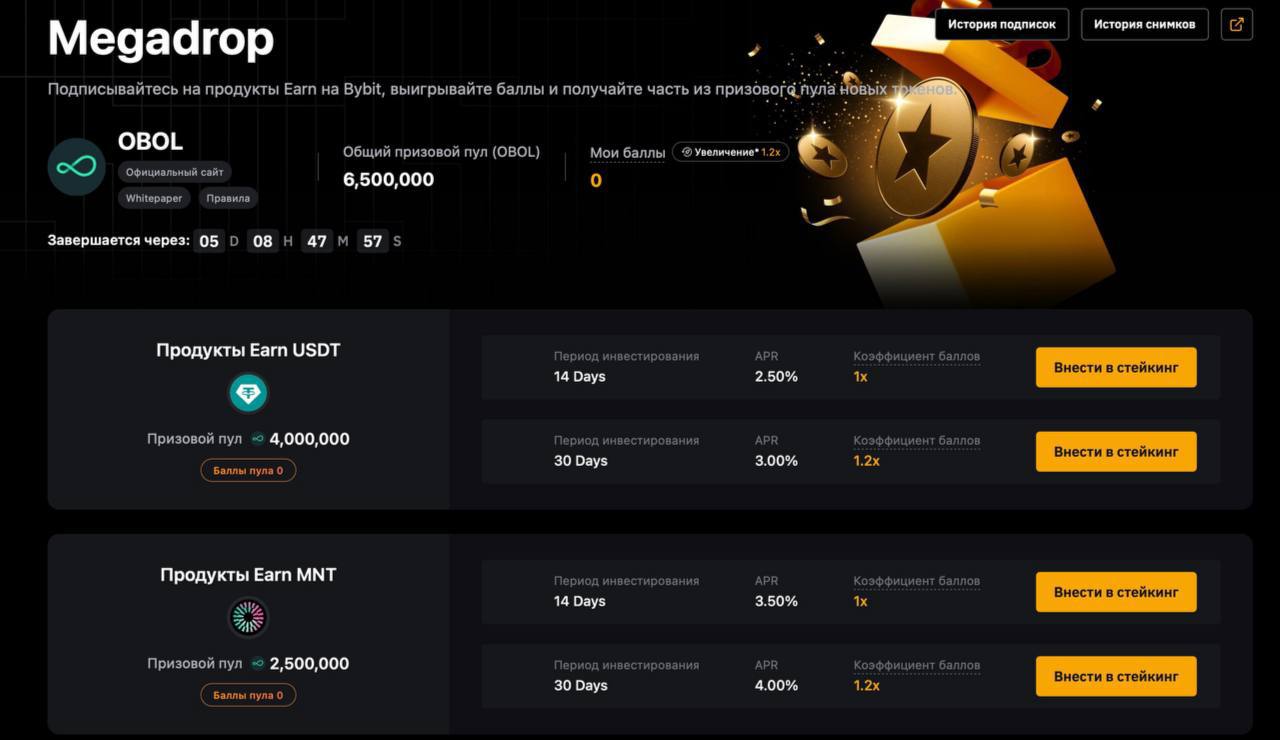Screen dimensions: 1280x740
Task: Stake MNT for 14 Days at 3.50%
Action: [x=1116, y=592]
